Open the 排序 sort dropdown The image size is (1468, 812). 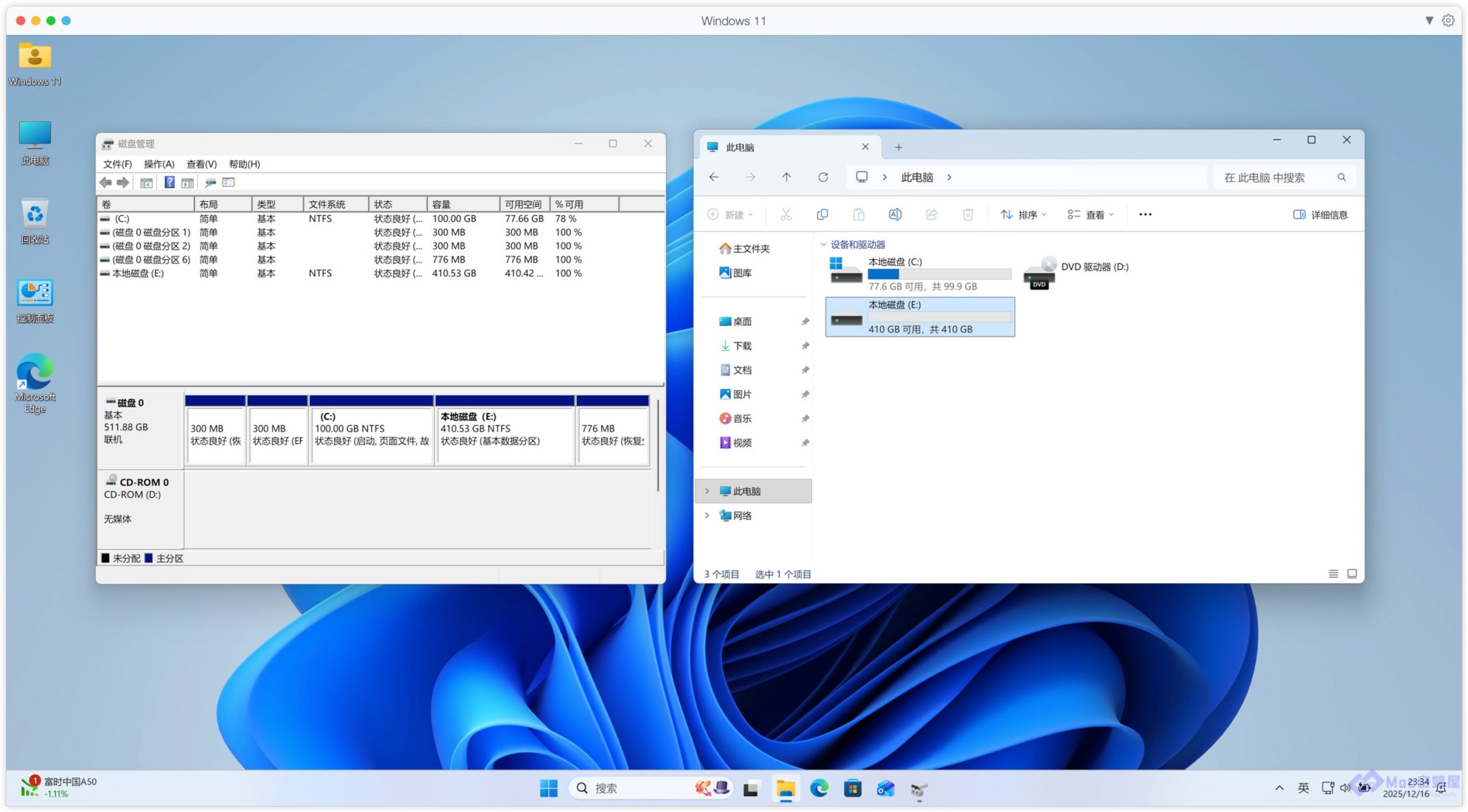point(1024,214)
